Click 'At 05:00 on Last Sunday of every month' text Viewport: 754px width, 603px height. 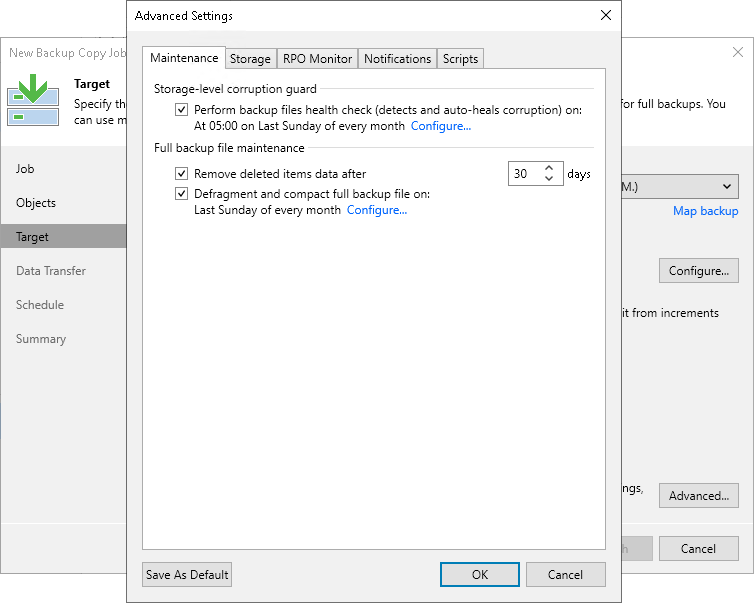[x=299, y=126]
